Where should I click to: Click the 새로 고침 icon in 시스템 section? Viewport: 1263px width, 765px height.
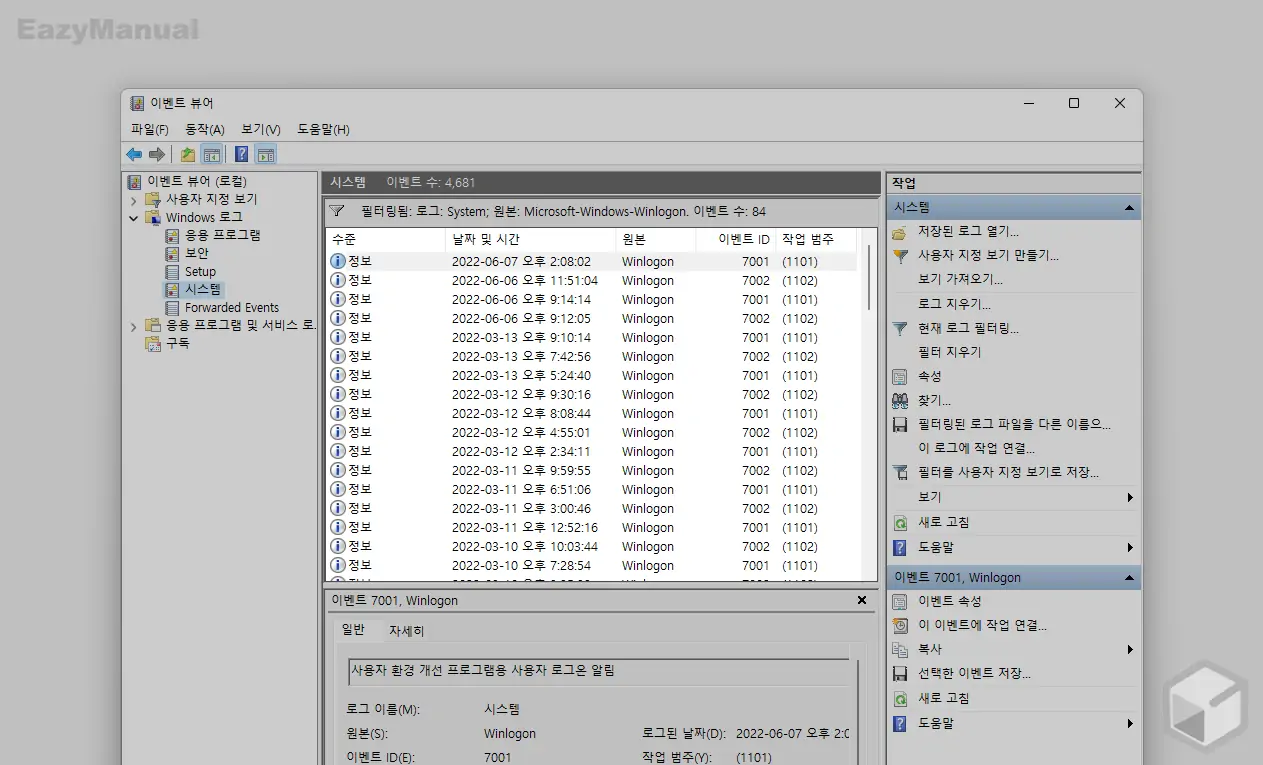[x=900, y=522]
